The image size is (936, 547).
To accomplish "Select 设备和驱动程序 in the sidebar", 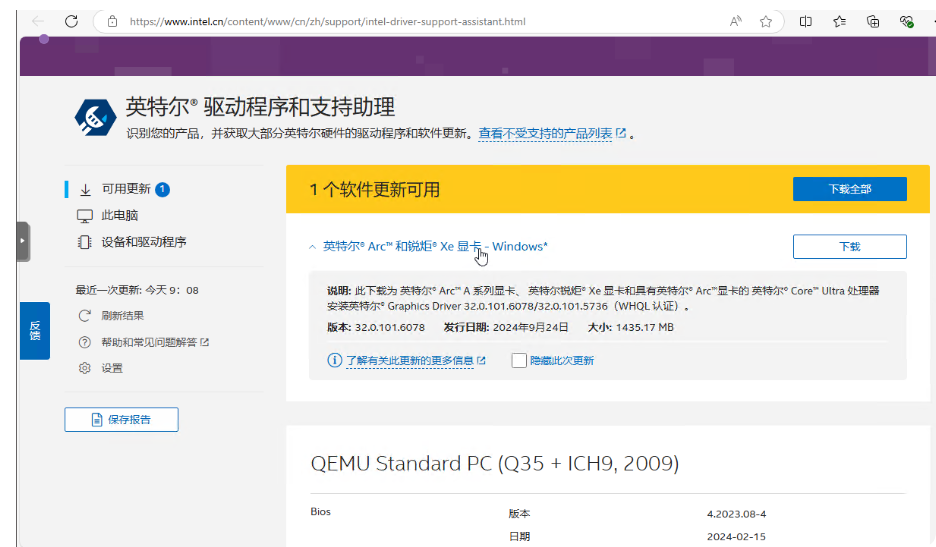I will pos(144,242).
